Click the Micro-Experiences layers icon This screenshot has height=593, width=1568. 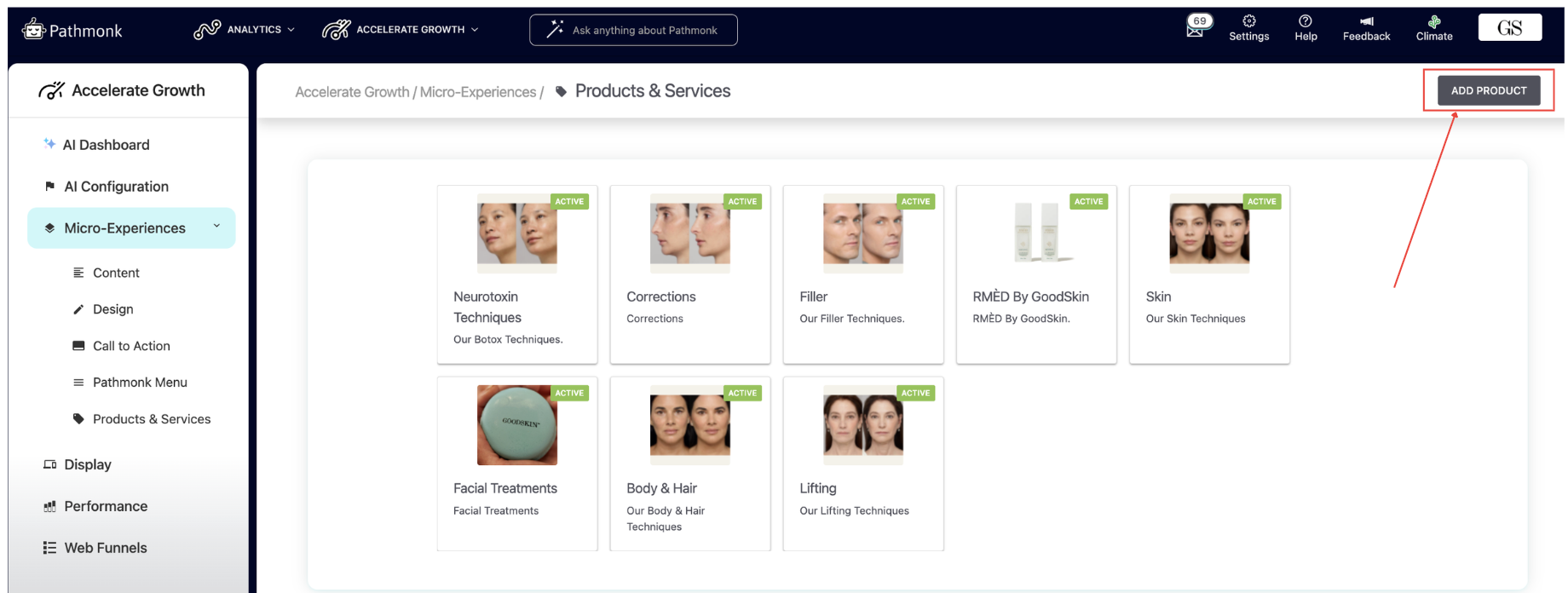click(x=49, y=227)
